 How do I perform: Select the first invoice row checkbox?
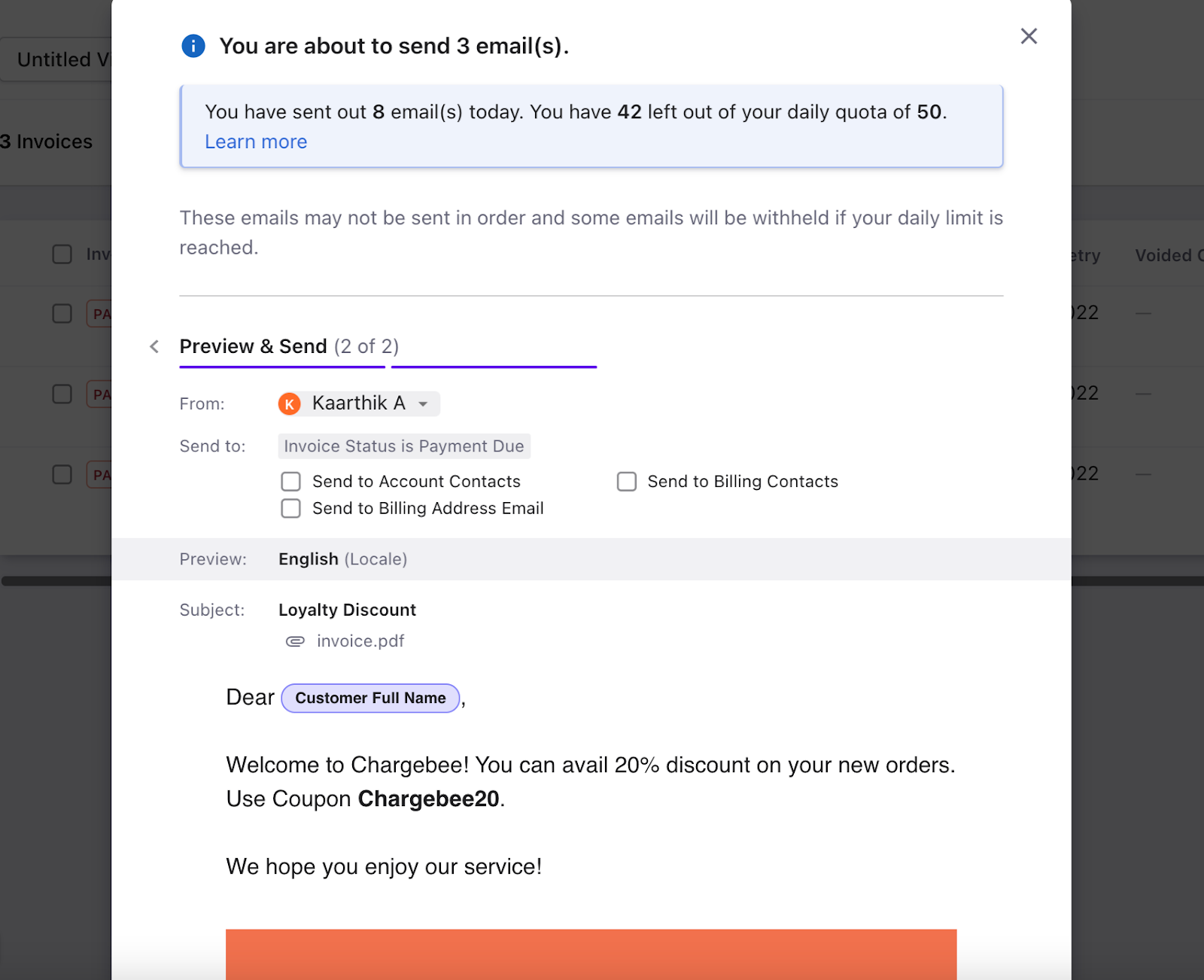click(x=62, y=314)
